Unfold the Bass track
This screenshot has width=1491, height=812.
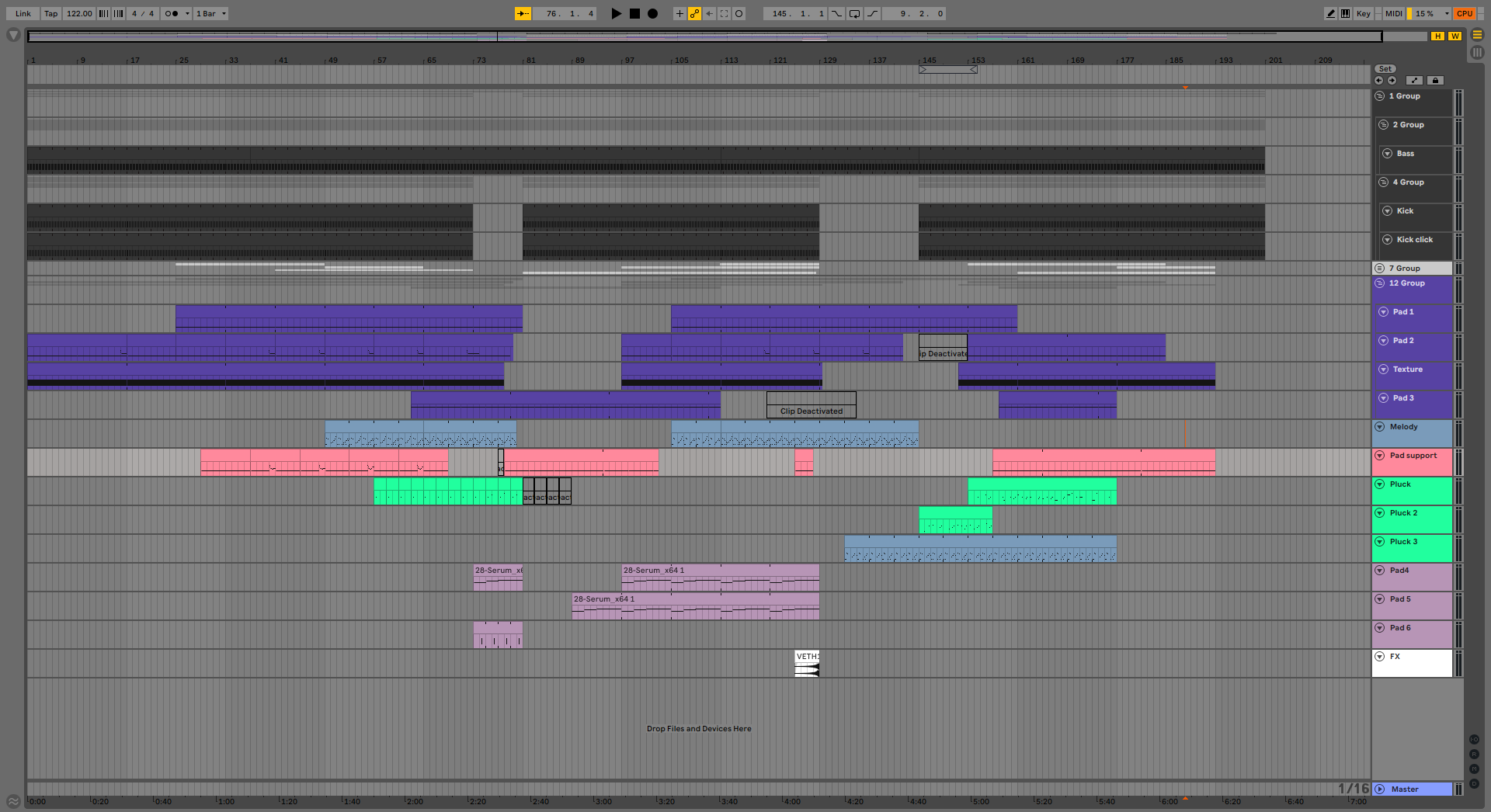pos(1387,154)
